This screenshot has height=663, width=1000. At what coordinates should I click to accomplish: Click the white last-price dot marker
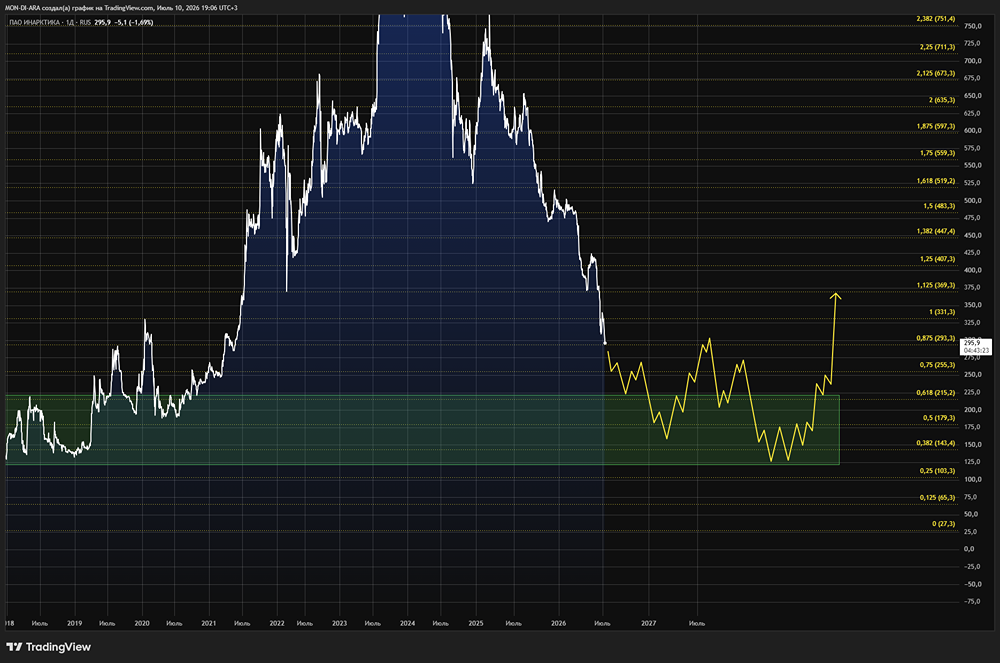605,344
